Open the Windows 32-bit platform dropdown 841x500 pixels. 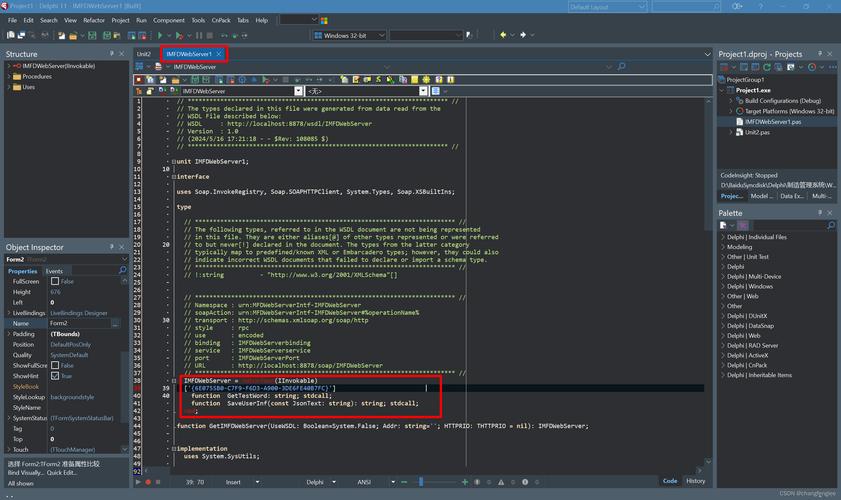coord(382,35)
